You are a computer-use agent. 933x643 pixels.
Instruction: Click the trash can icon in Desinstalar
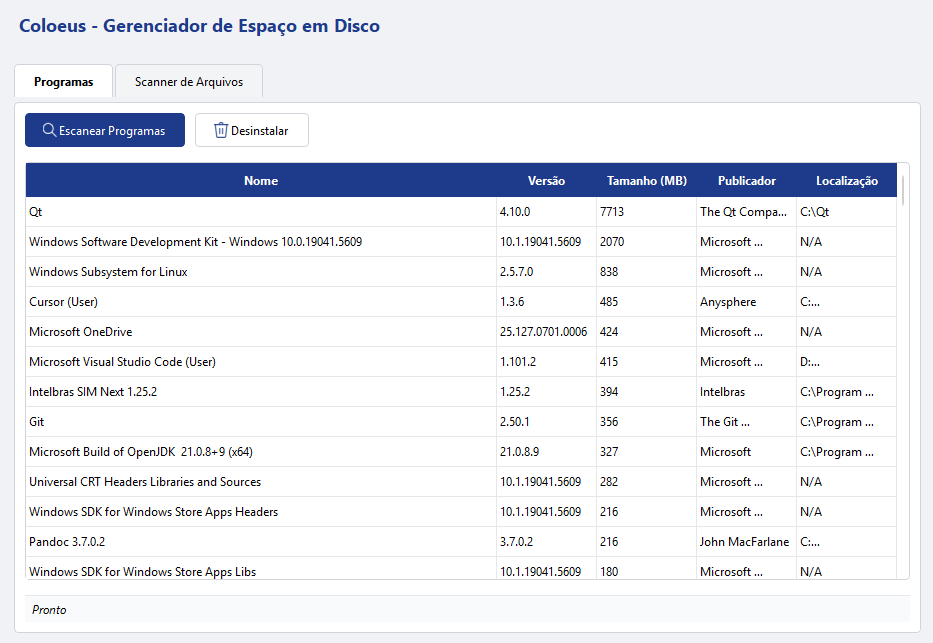pyautogui.click(x=221, y=130)
